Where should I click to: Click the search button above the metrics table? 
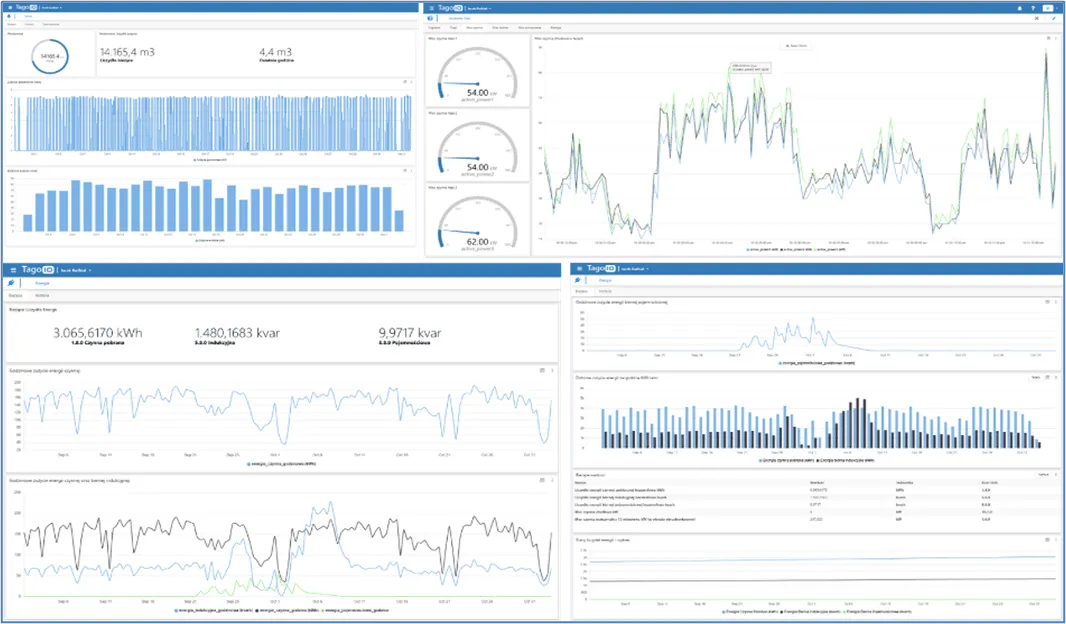pyautogui.click(x=1043, y=474)
